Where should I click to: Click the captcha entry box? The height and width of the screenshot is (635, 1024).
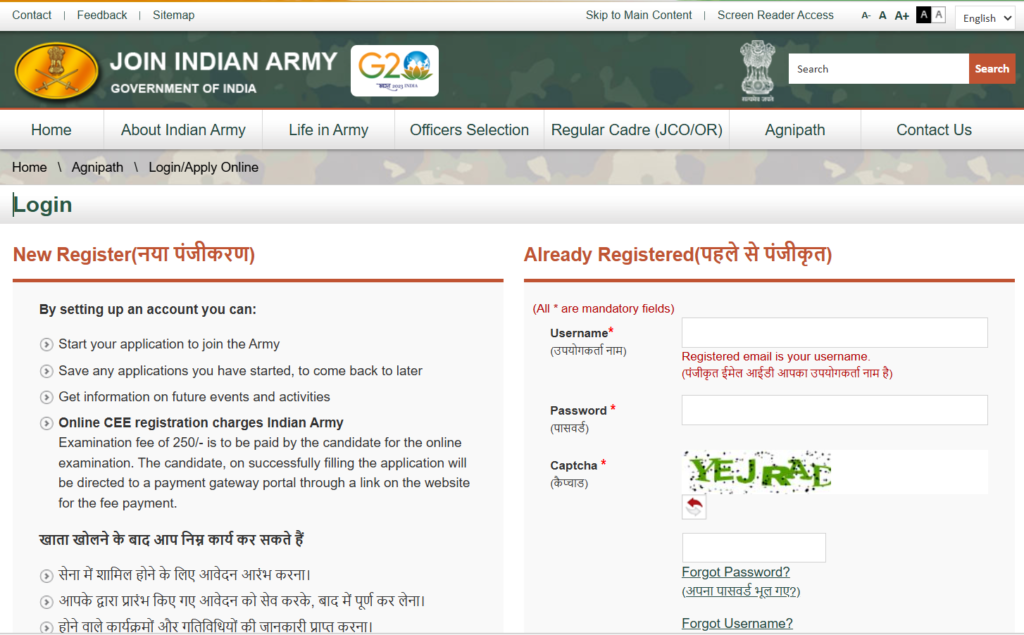pyautogui.click(x=753, y=547)
